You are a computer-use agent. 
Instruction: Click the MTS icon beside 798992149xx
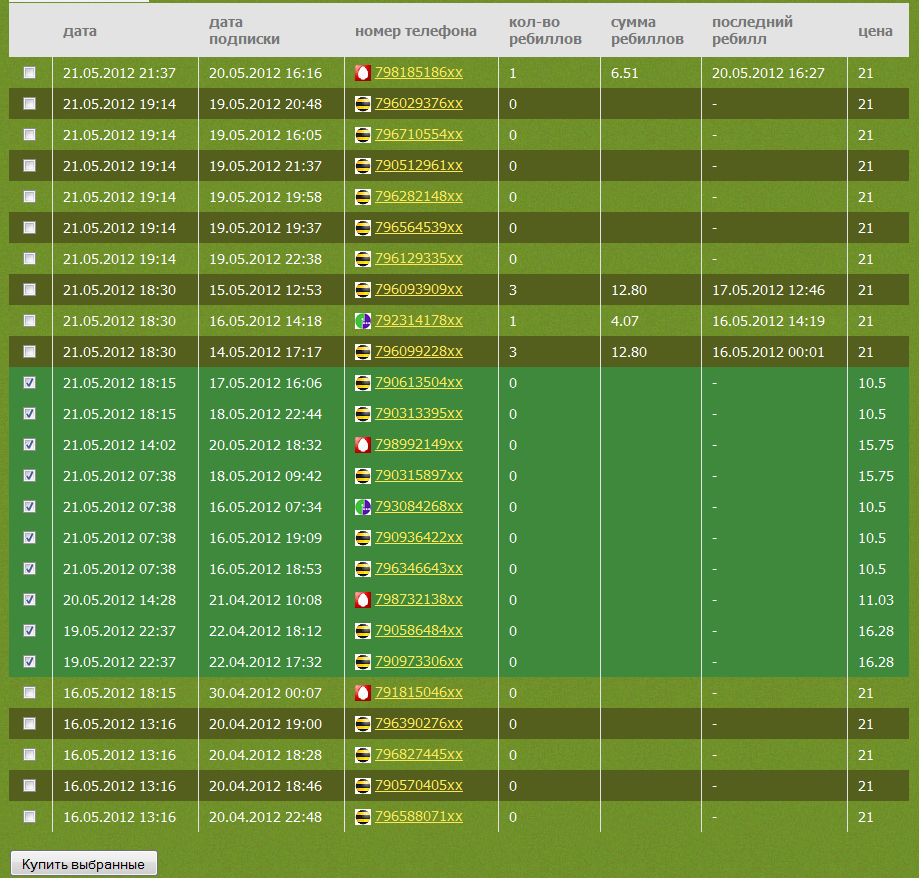pyautogui.click(x=363, y=445)
